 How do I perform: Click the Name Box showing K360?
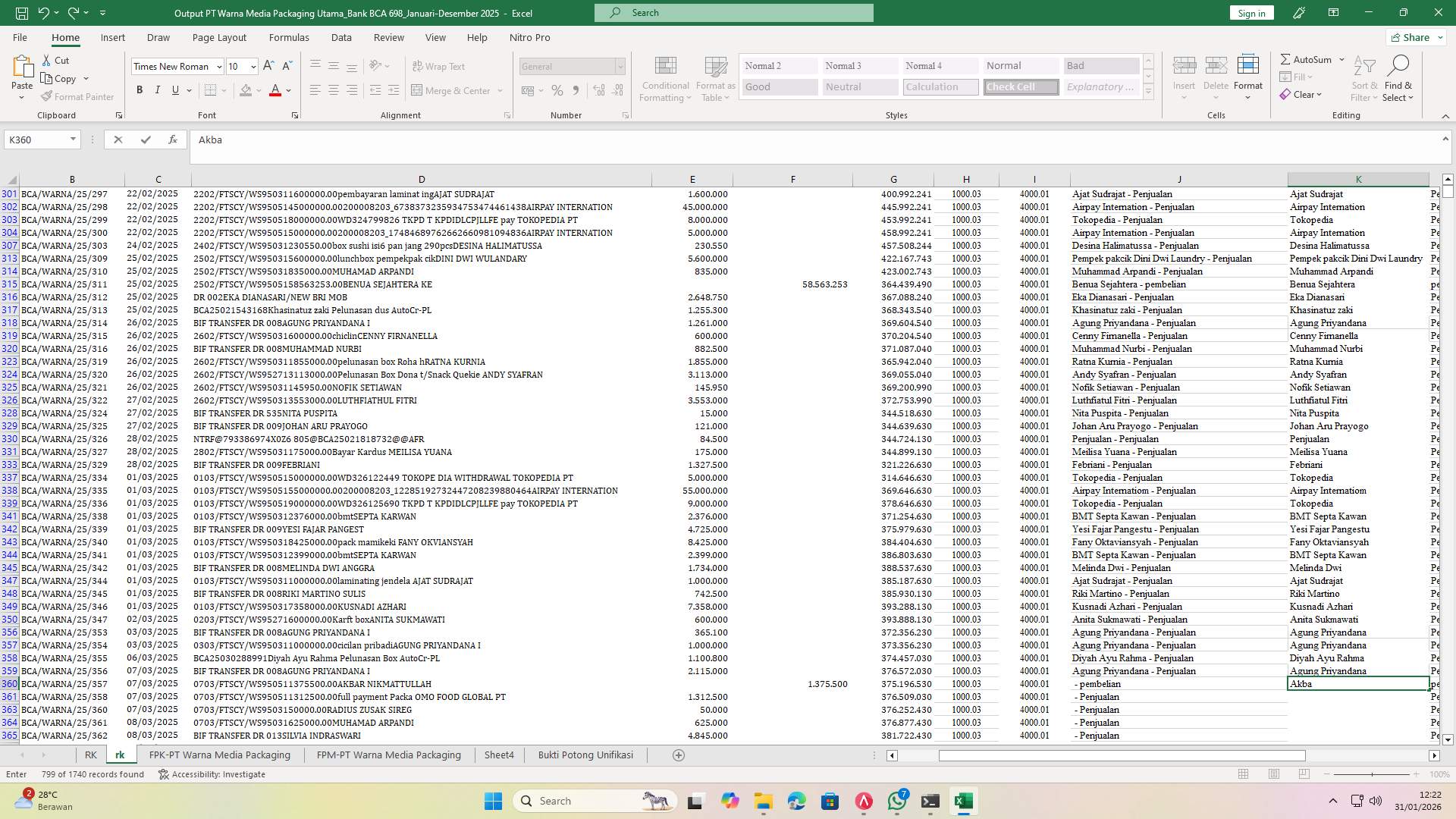click(x=38, y=140)
